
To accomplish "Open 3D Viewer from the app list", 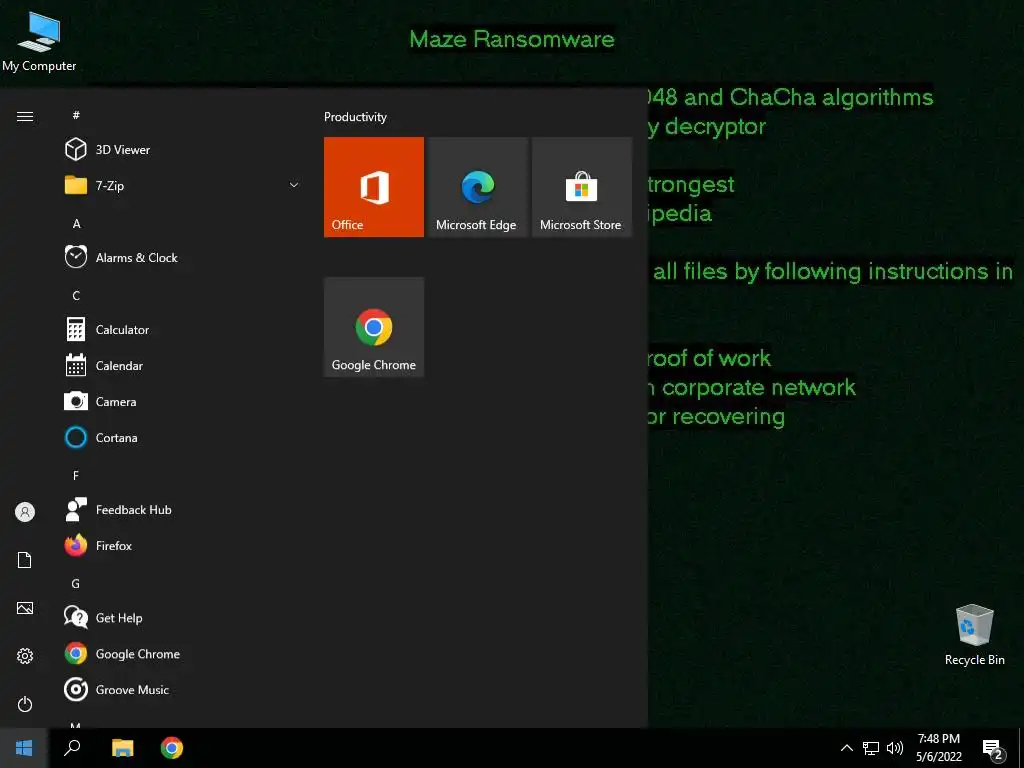I will point(182,150).
